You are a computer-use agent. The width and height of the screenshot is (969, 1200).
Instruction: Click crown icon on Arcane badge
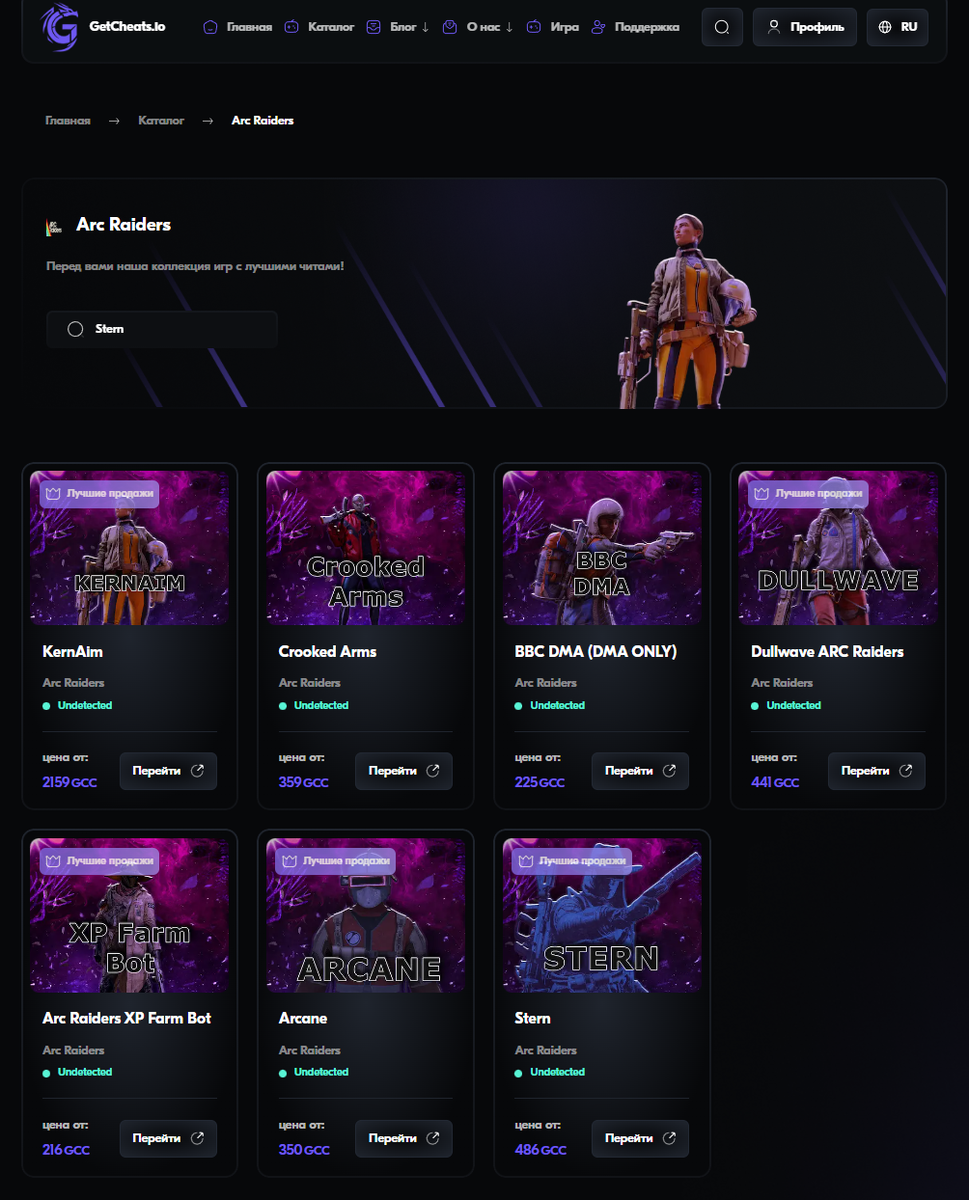point(290,860)
